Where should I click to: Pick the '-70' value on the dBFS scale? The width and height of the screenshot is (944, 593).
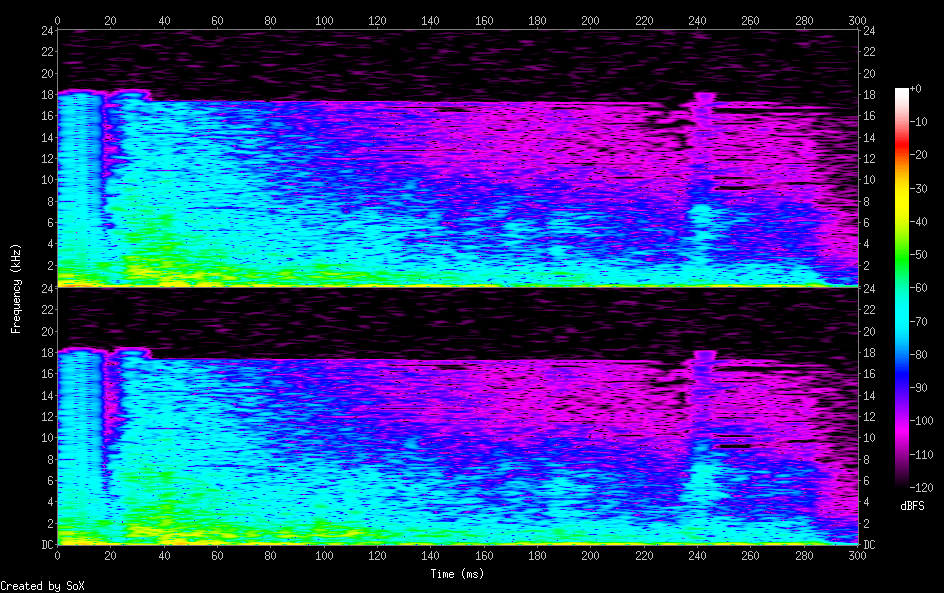(919, 321)
